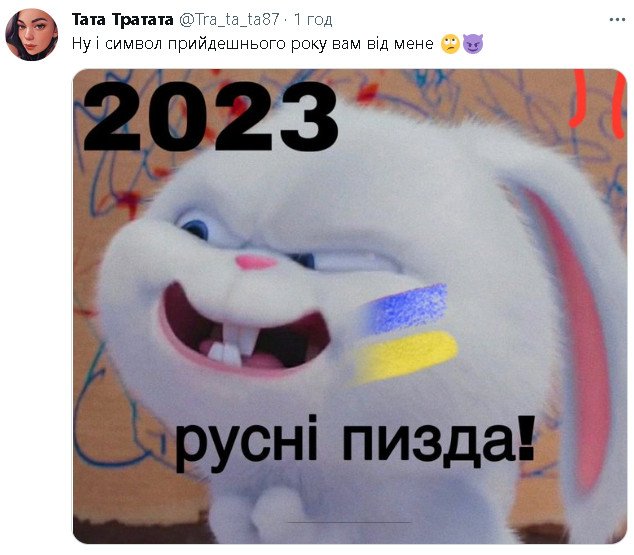The width and height of the screenshot is (634, 555).
Task: Click the thin gray line at the image bottom
Action: coord(350,522)
